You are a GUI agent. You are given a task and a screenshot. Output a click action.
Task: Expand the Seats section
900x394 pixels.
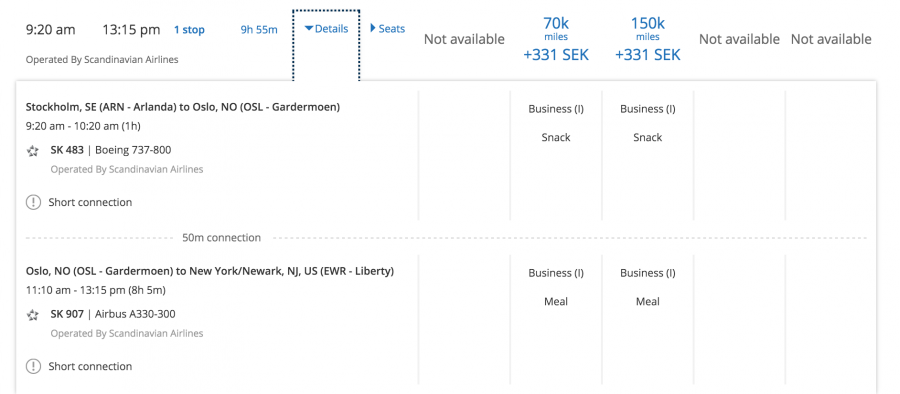click(x=387, y=28)
